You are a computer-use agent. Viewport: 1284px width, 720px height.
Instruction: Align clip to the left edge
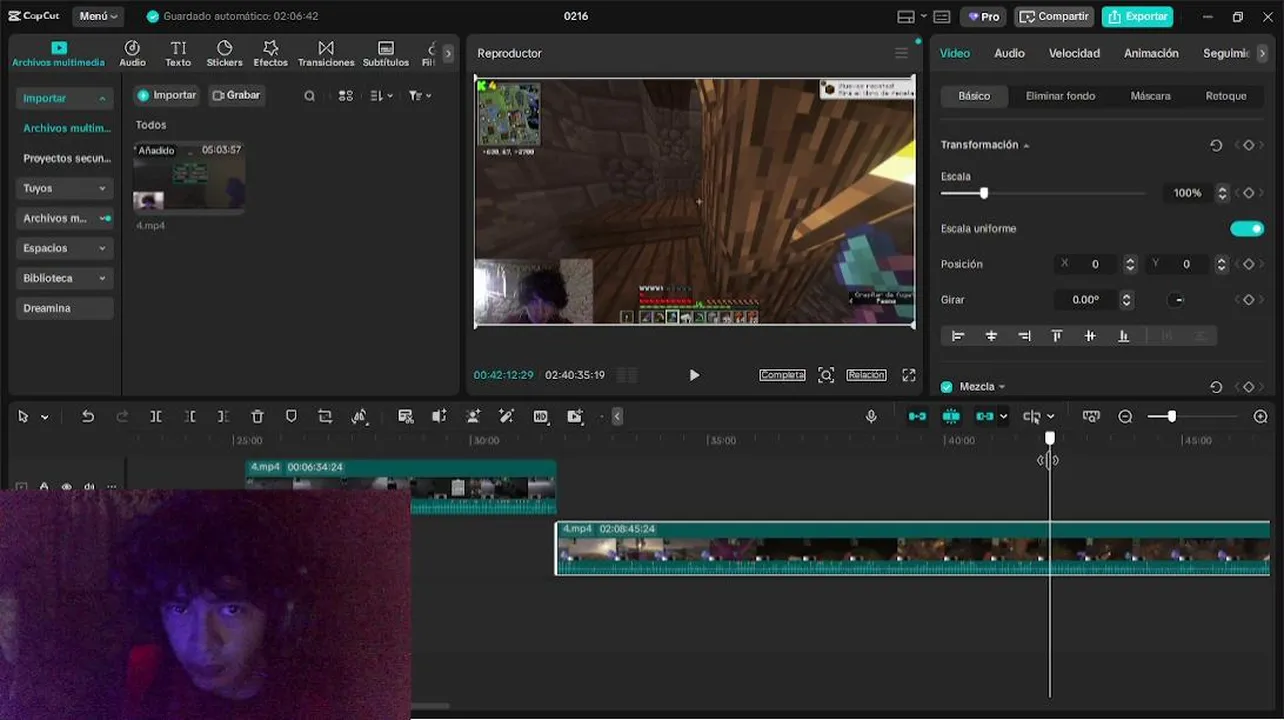click(x=958, y=336)
